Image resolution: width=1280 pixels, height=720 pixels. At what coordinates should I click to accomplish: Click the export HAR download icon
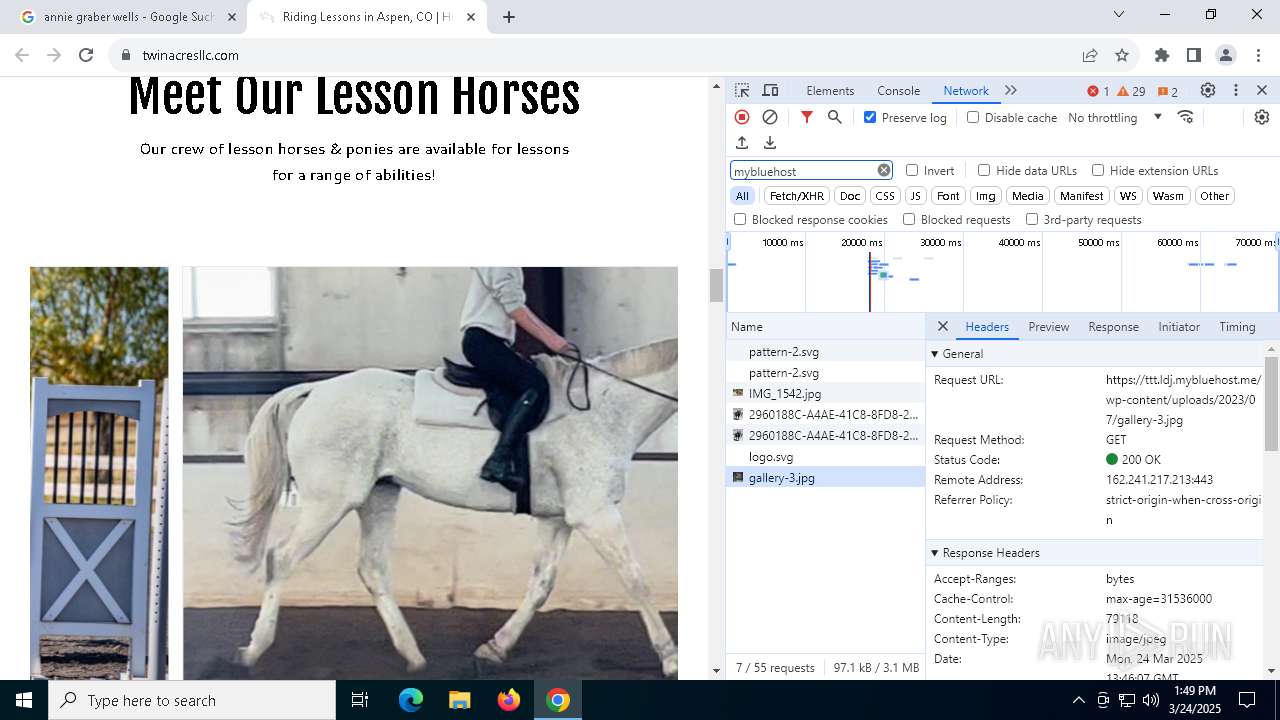coord(770,143)
